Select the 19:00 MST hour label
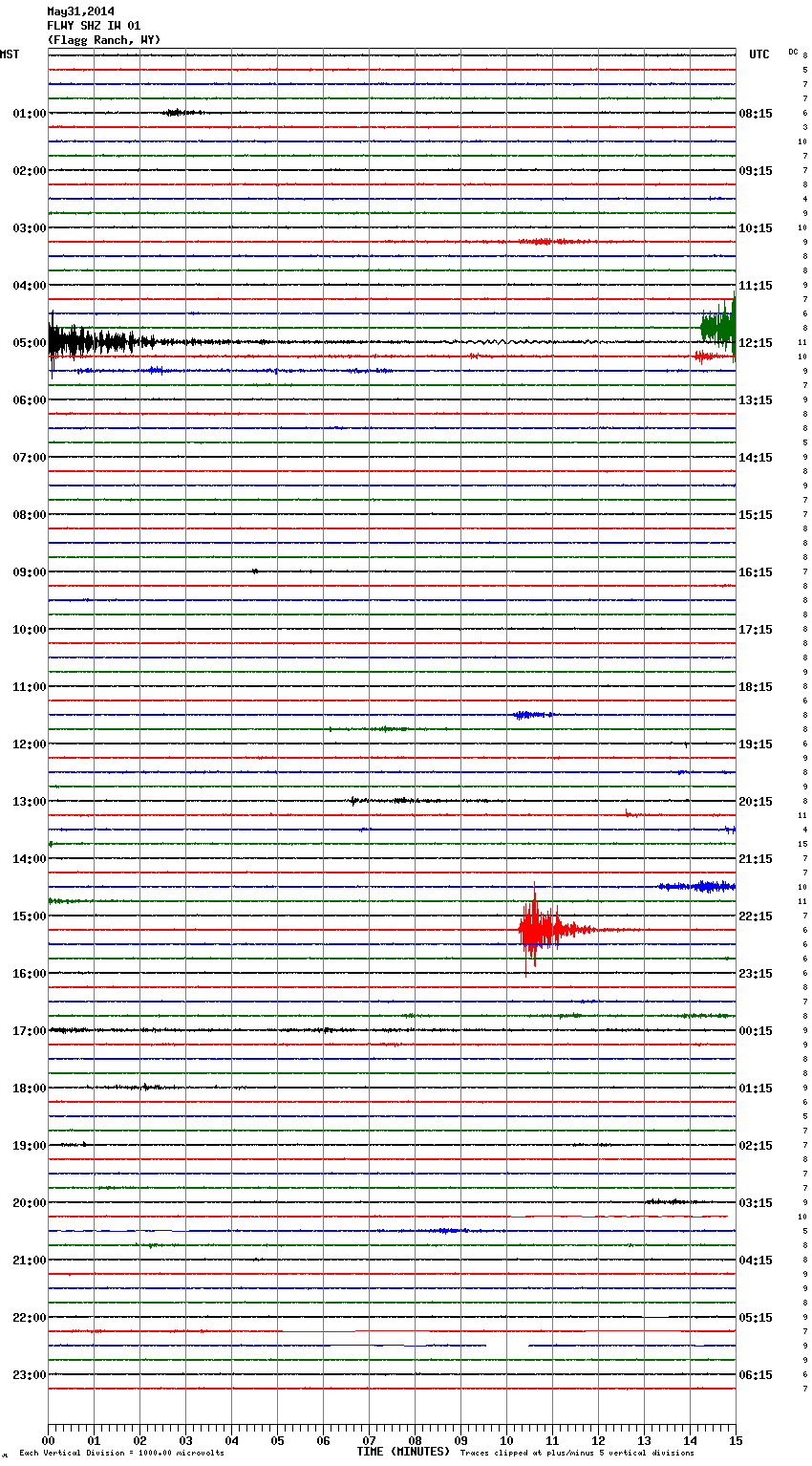Screen dimensions: 812x1466 [30, 1146]
